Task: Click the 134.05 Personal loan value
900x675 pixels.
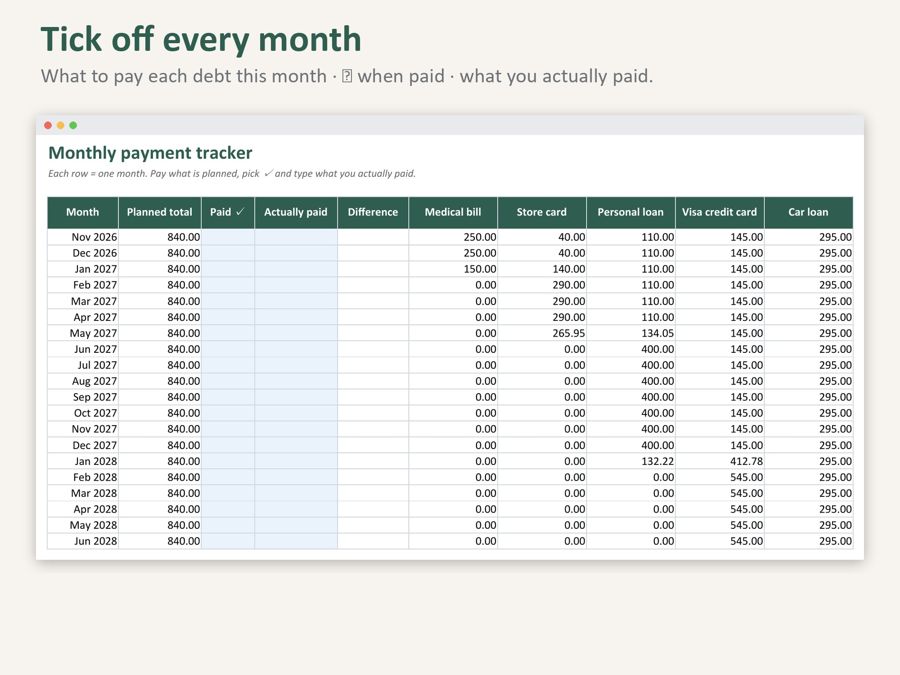Action: click(x=631, y=333)
